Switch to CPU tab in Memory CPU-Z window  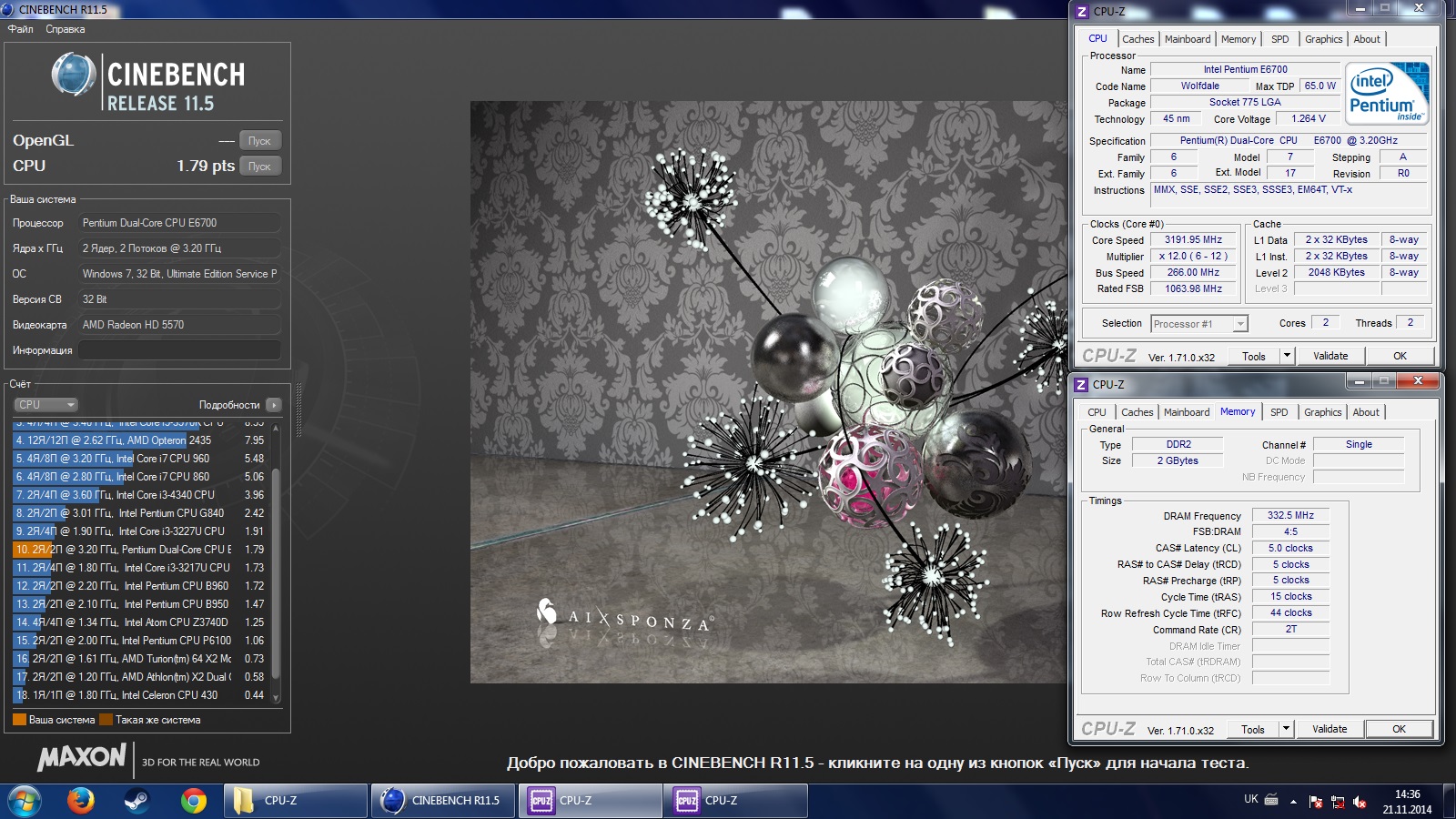pyautogui.click(x=1097, y=412)
